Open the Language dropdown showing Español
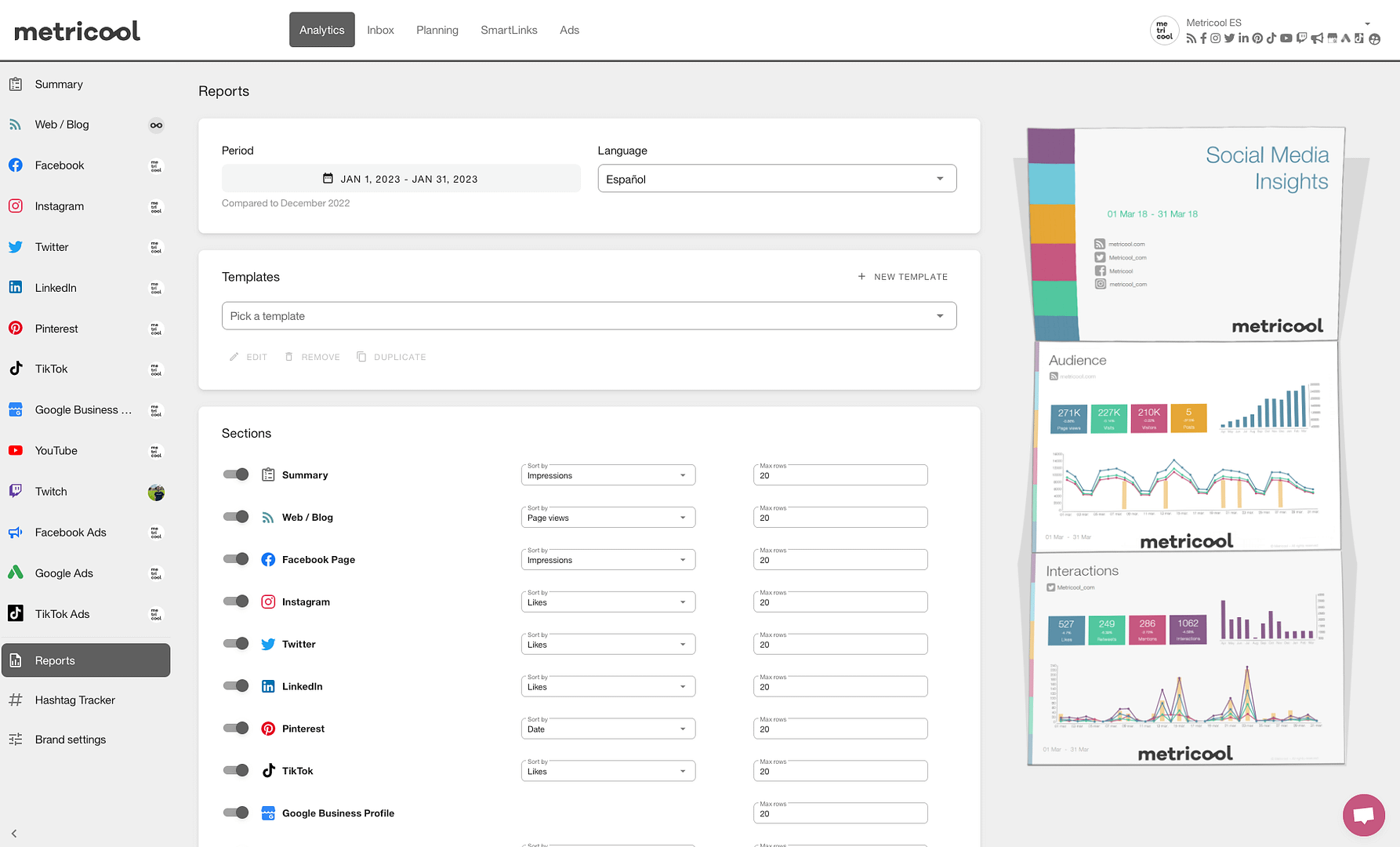The image size is (1400, 847). (777, 179)
